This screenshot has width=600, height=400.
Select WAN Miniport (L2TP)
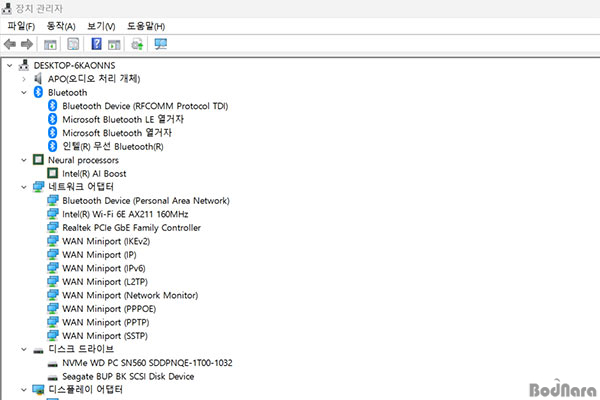pos(105,282)
